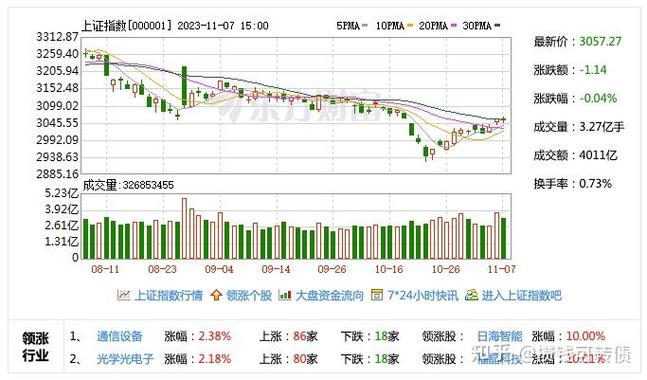This screenshot has height=380, width=647.
Task: Click the 10-16 date axis label
Action: (x=389, y=269)
